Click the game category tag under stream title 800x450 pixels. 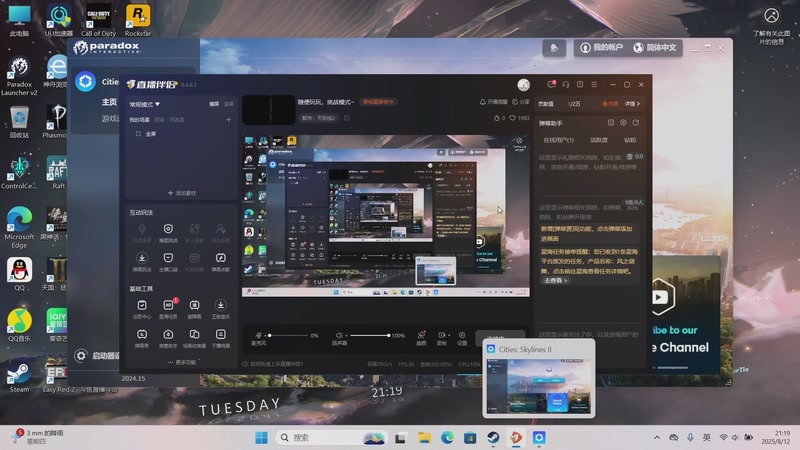(x=318, y=118)
